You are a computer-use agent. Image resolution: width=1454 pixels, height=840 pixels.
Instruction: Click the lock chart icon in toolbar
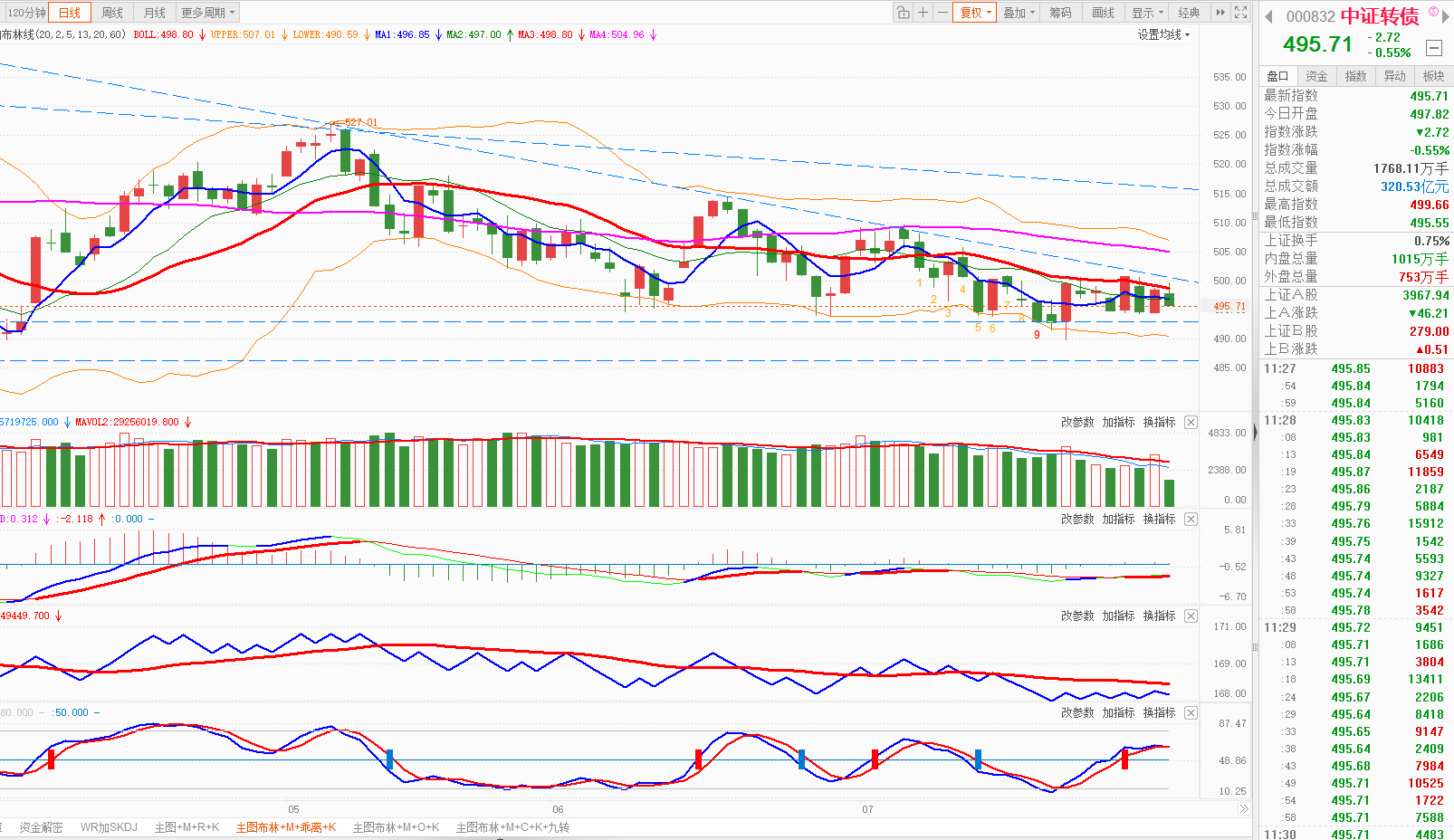[x=903, y=13]
